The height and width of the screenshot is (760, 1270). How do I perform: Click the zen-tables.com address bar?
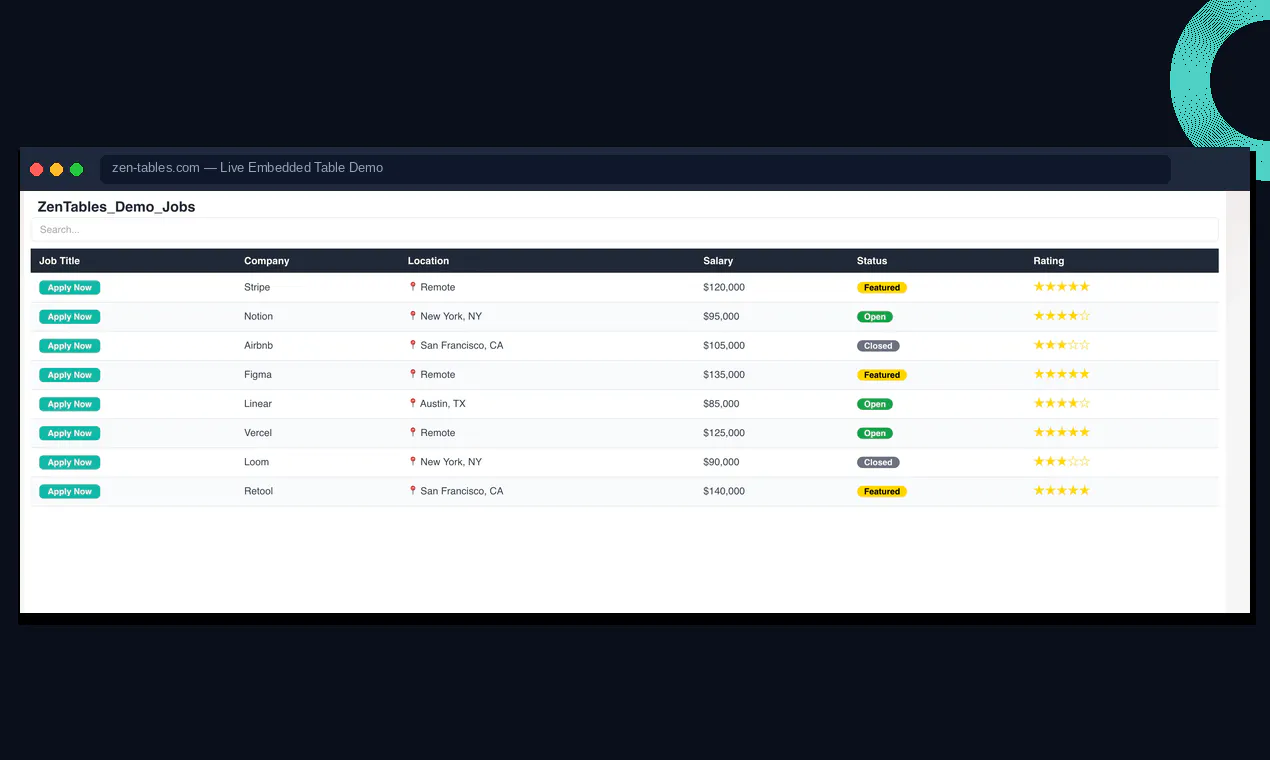click(x=635, y=169)
